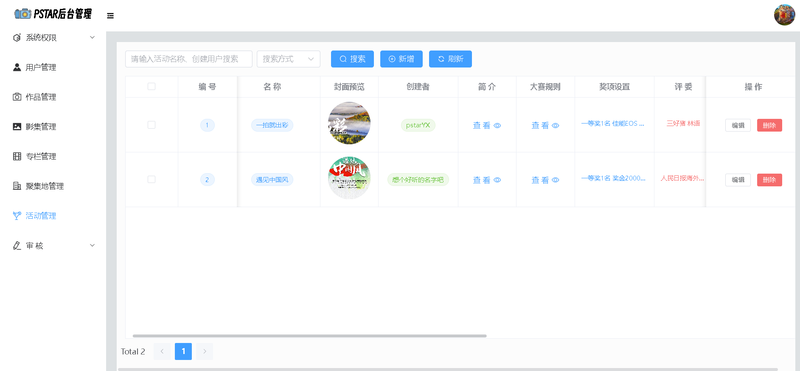Focus the 活动名称 search input field
The height and width of the screenshot is (371, 800).
189,59
